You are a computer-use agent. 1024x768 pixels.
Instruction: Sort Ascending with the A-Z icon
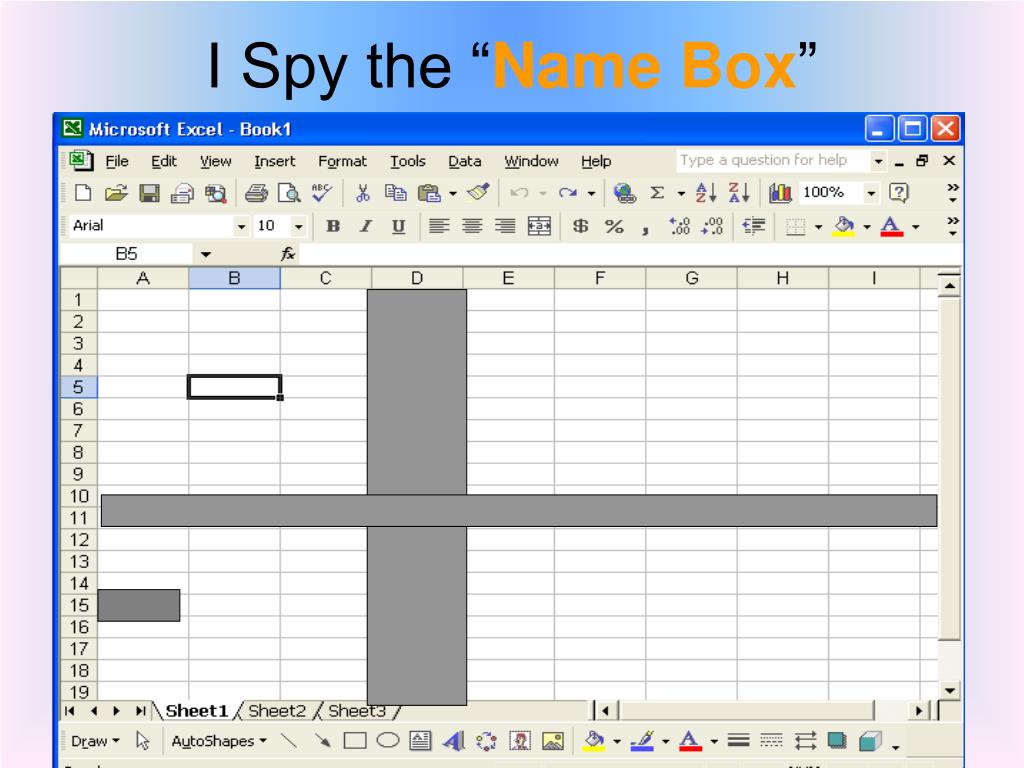[x=706, y=193]
